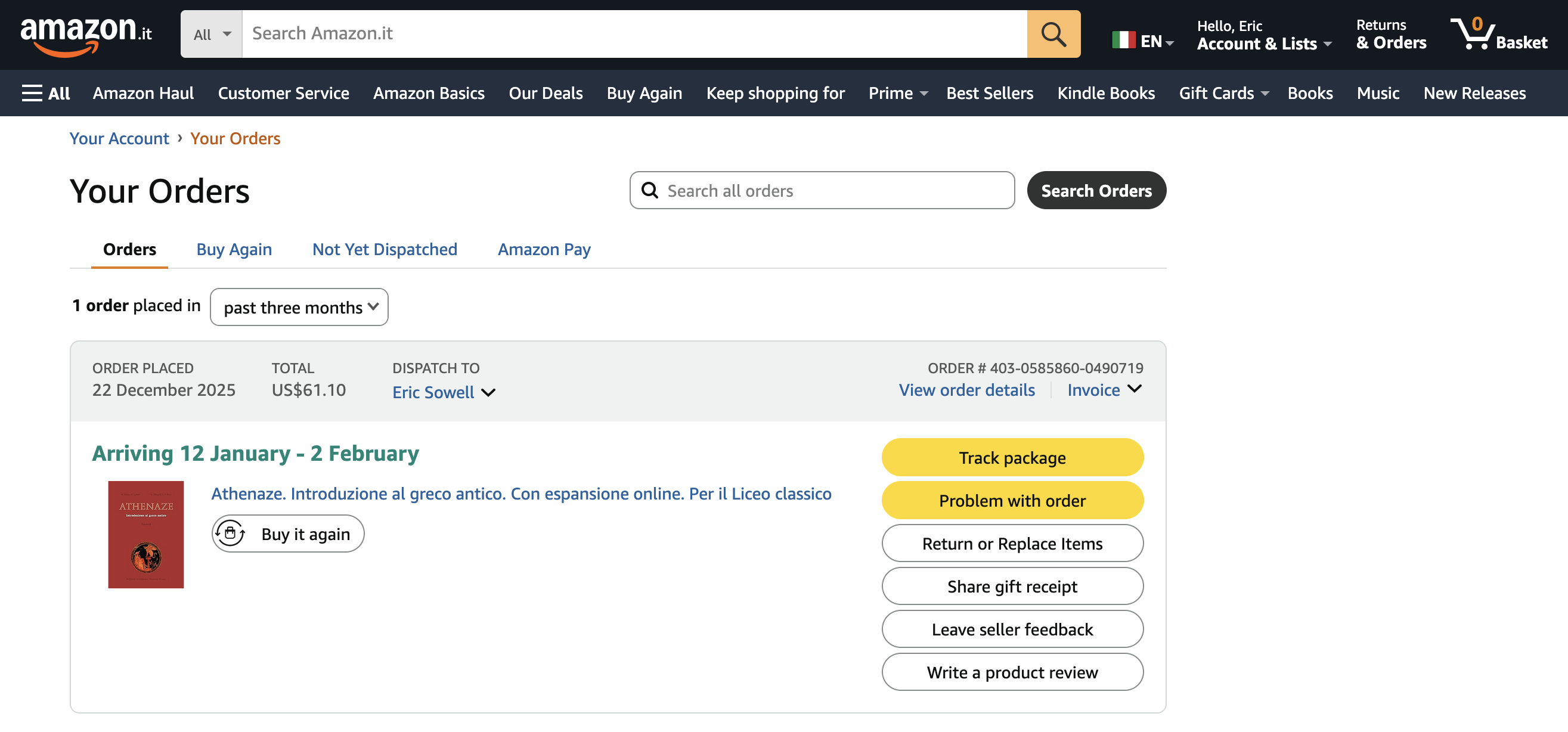Open Customer Service in navigation

pos(284,93)
